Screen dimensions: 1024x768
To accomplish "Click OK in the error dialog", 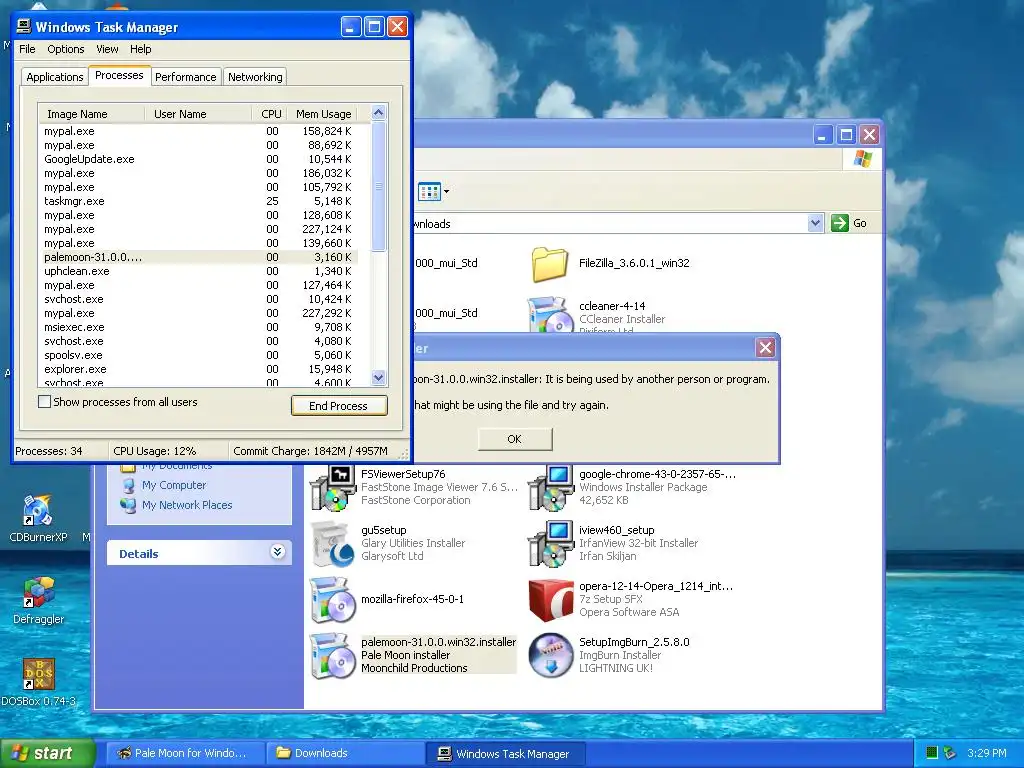I will [x=515, y=439].
